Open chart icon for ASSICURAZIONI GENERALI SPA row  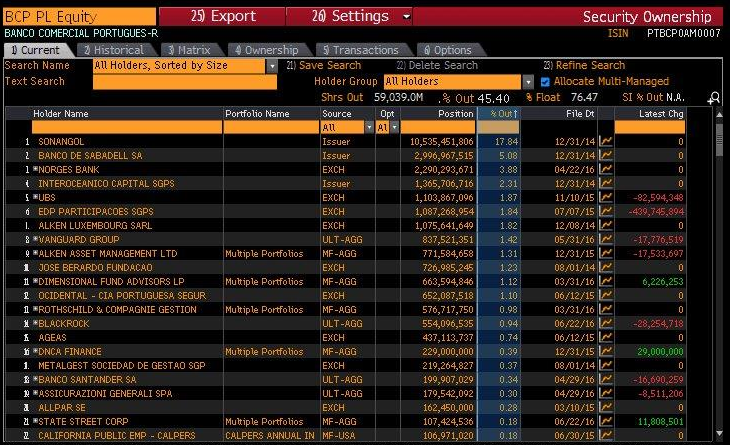pyautogui.click(x=606, y=393)
